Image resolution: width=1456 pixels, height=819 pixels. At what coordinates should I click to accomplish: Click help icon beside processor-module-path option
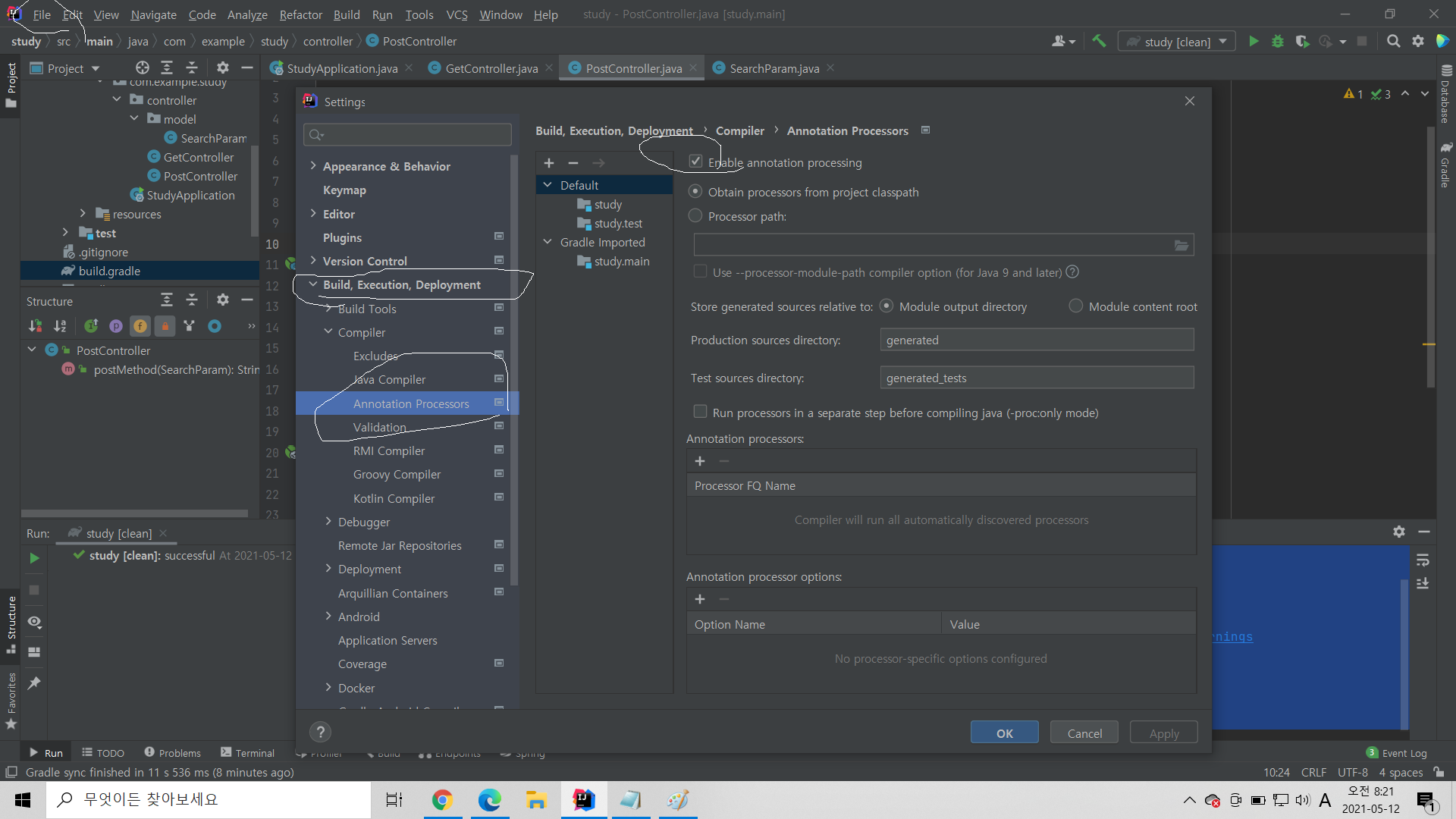point(1072,272)
